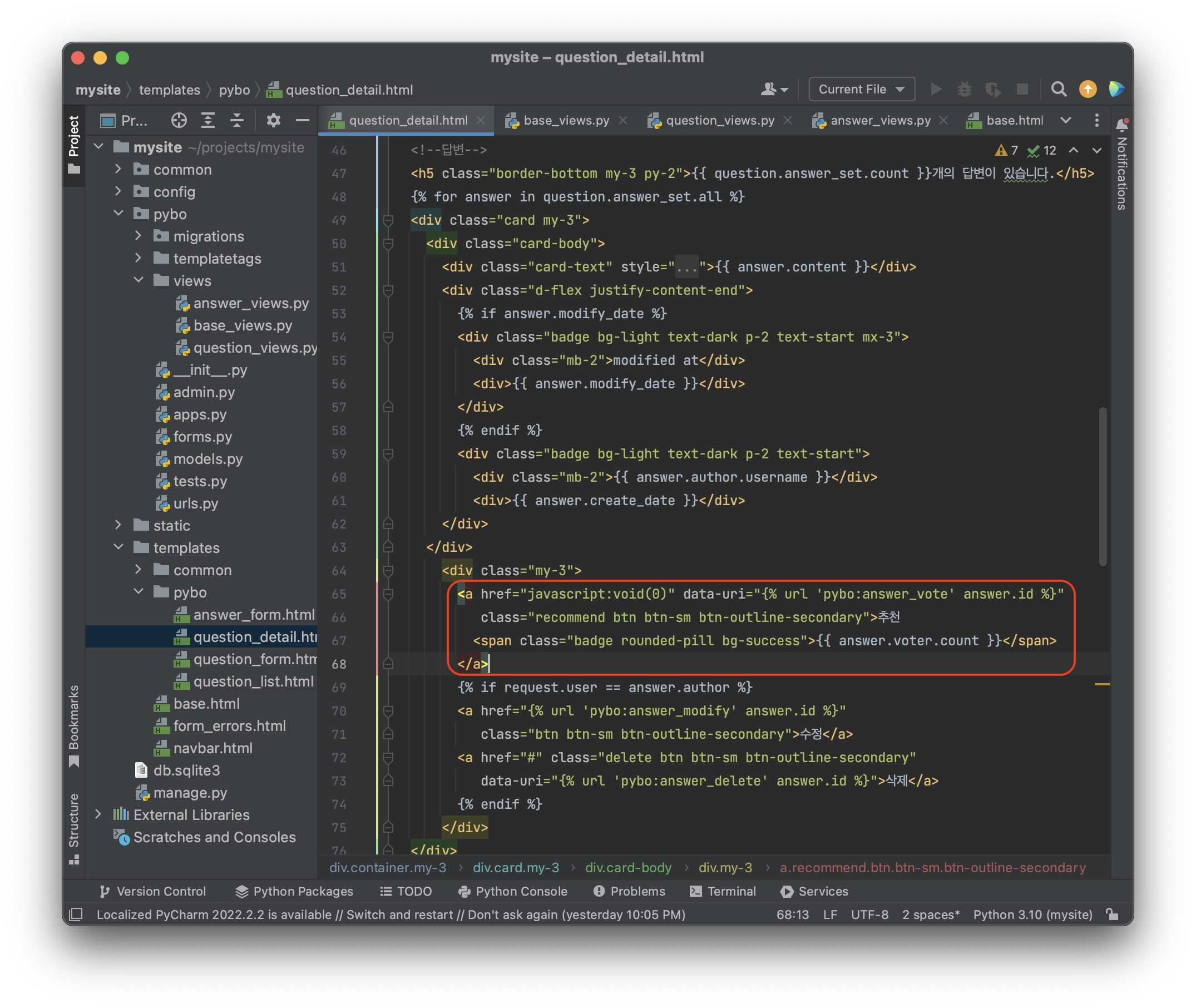1196x1008 pixels.
Task: Hide the Project panel with the minus icon
Action: pos(302,120)
